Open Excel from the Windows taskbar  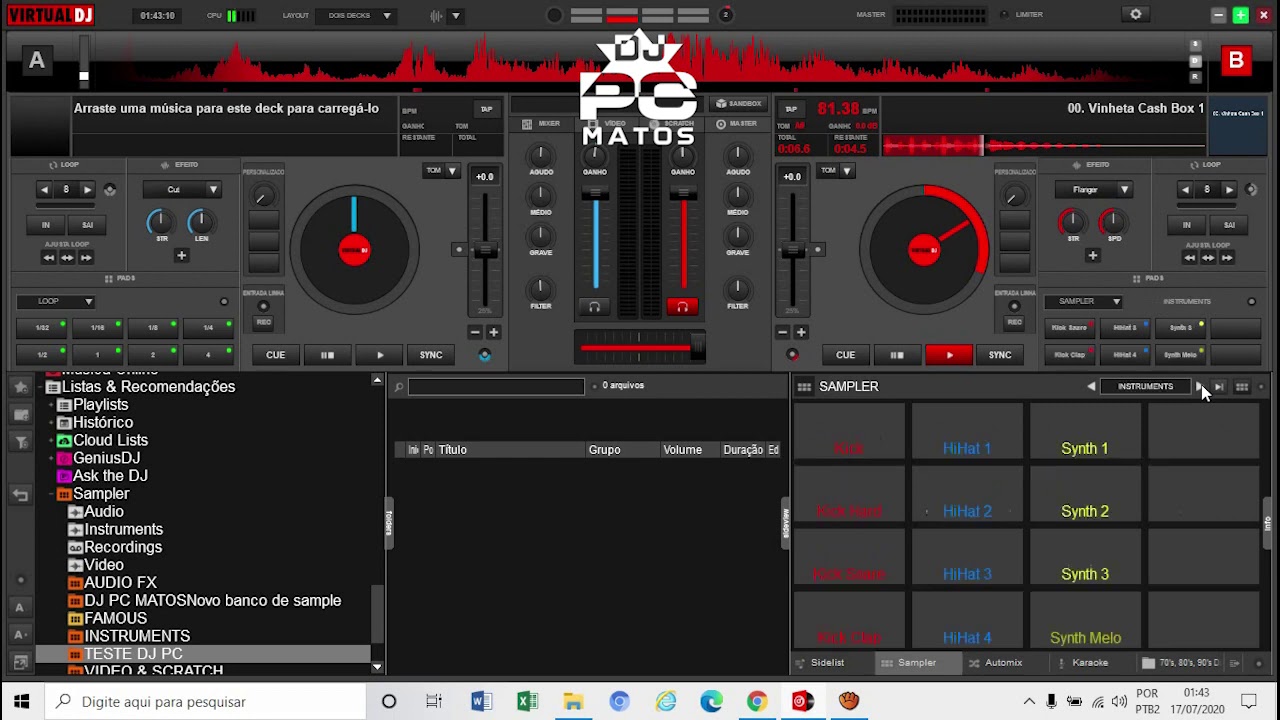point(527,702)
